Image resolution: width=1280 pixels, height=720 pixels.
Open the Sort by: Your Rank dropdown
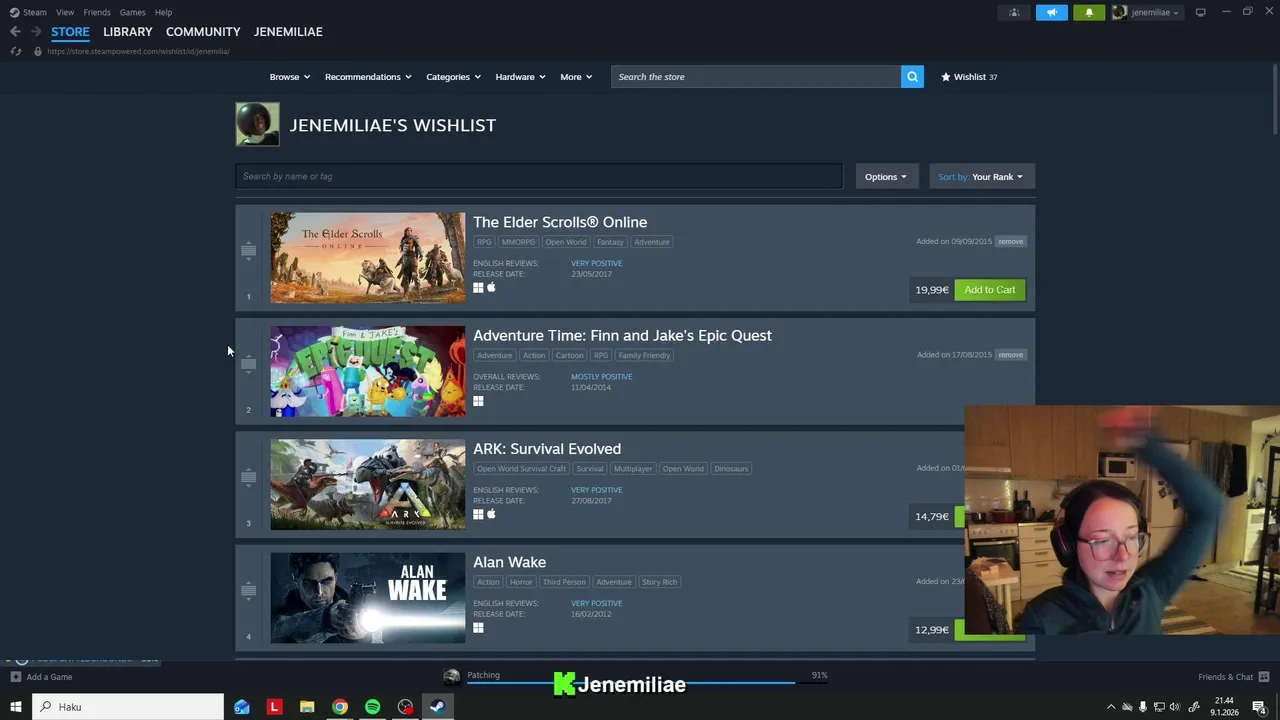(981, 177)
